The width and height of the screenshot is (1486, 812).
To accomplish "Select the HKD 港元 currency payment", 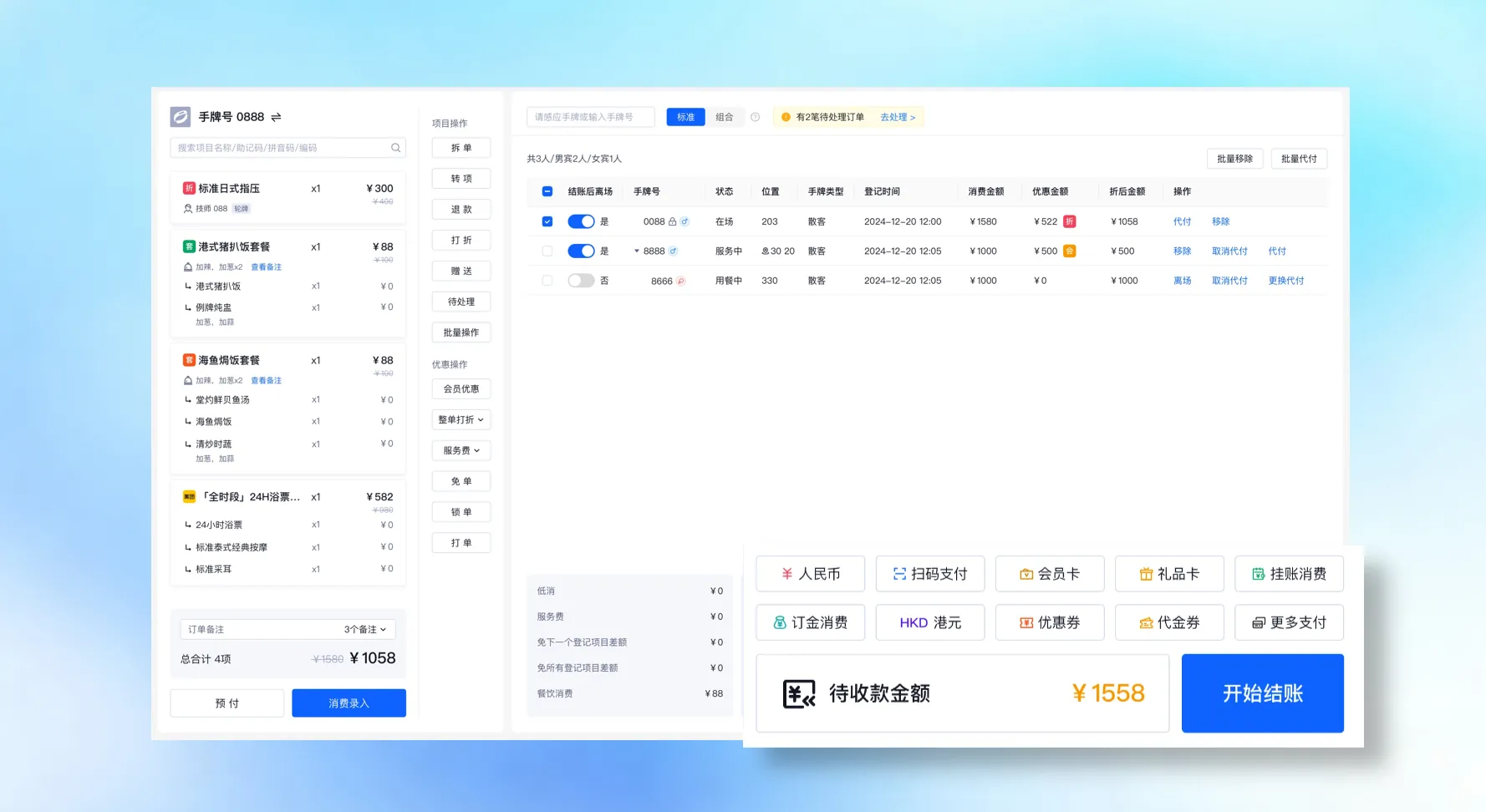I will 929,622.
